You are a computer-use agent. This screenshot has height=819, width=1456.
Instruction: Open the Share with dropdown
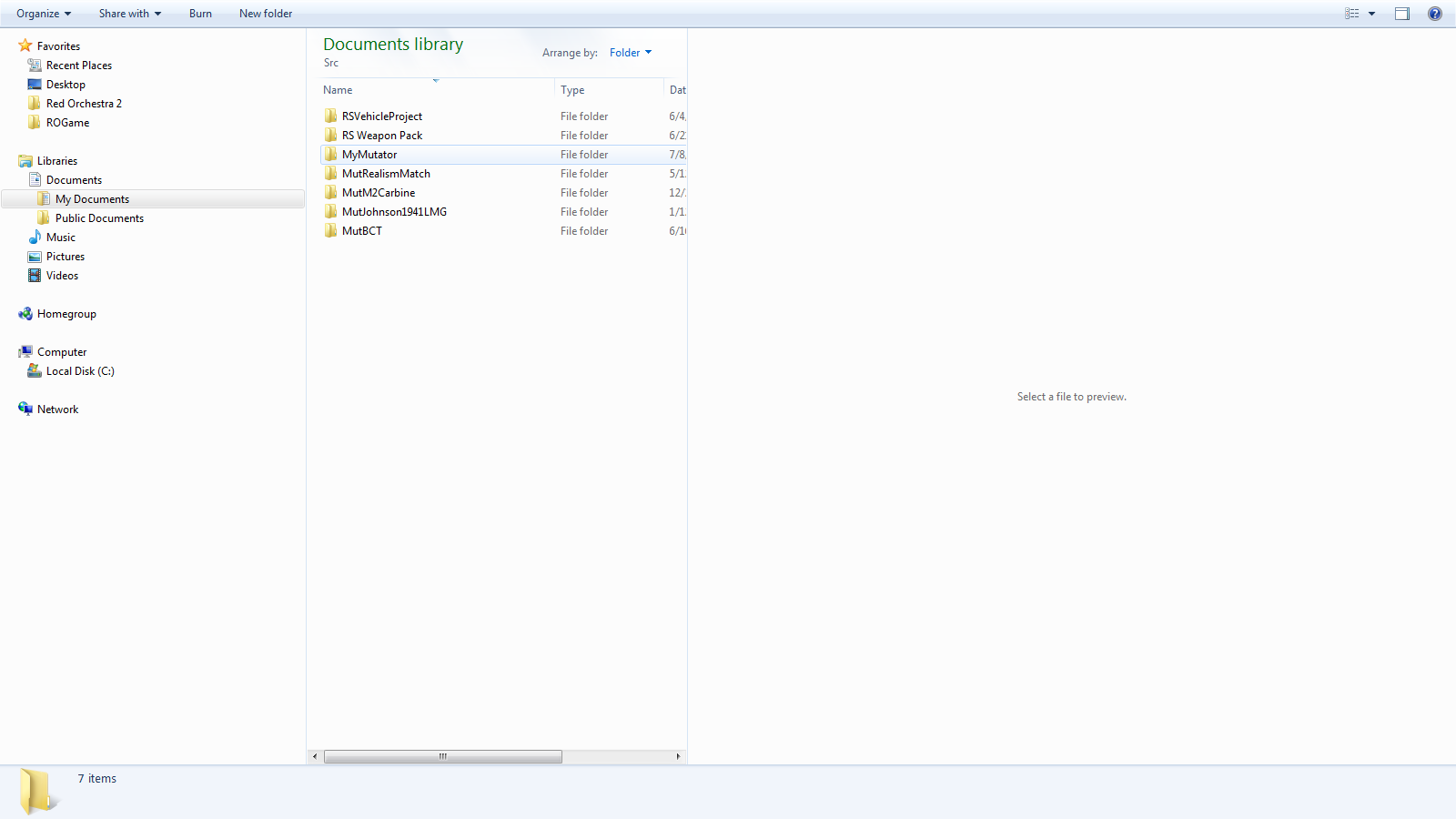[x=130, y=14]
